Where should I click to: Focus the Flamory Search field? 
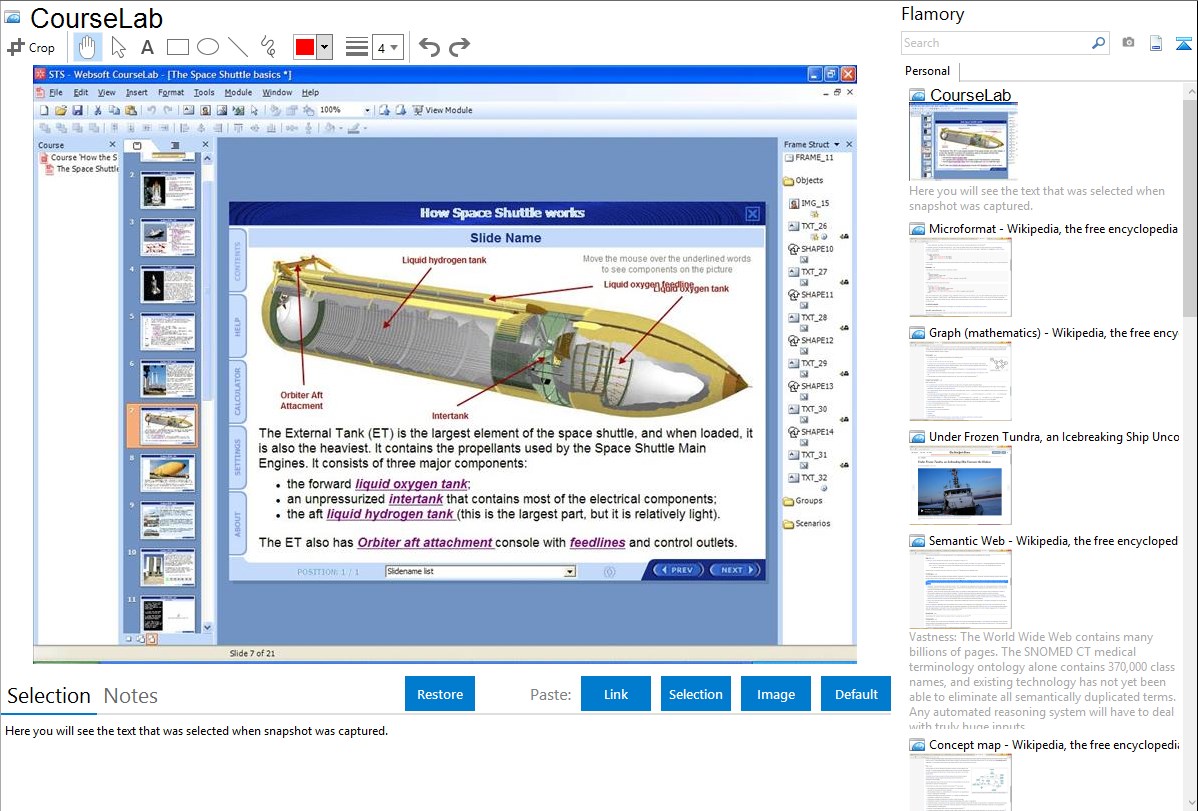[x=996, y=43]
